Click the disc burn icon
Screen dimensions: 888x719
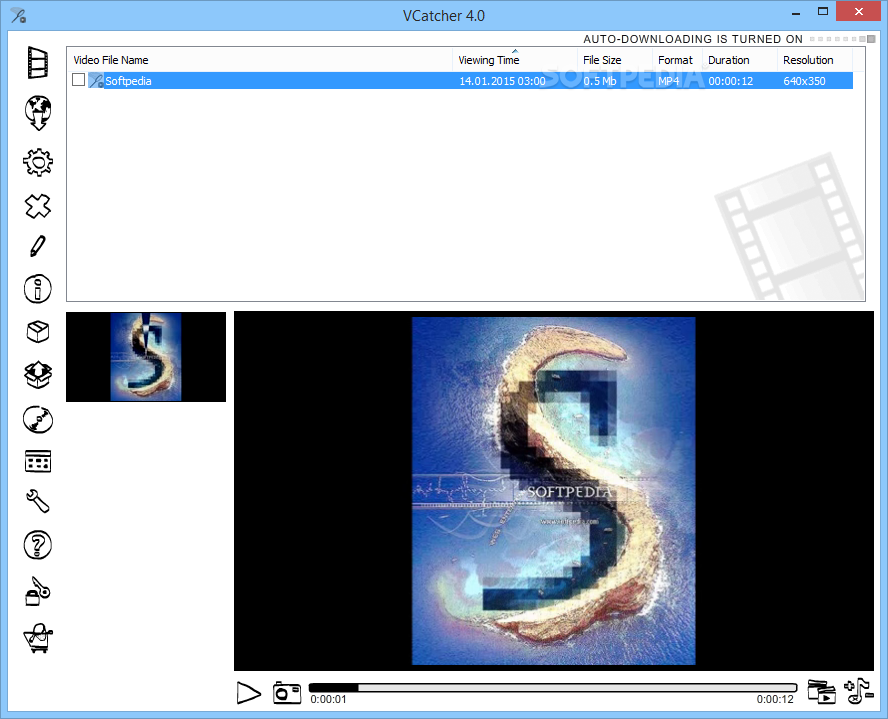38,420
